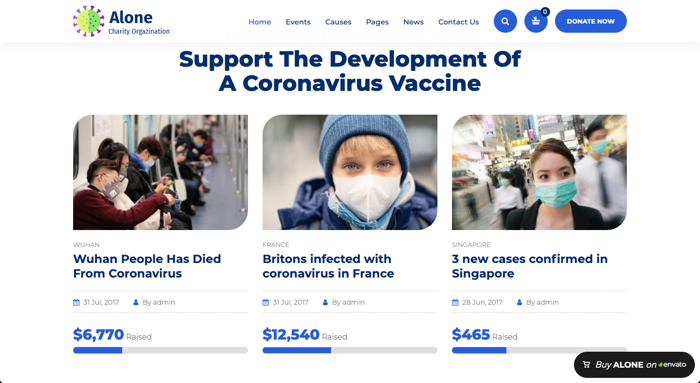The height and width of the screenshot is (383, 700).
Task: Open the Causes menu item
Action: point(338,22)
